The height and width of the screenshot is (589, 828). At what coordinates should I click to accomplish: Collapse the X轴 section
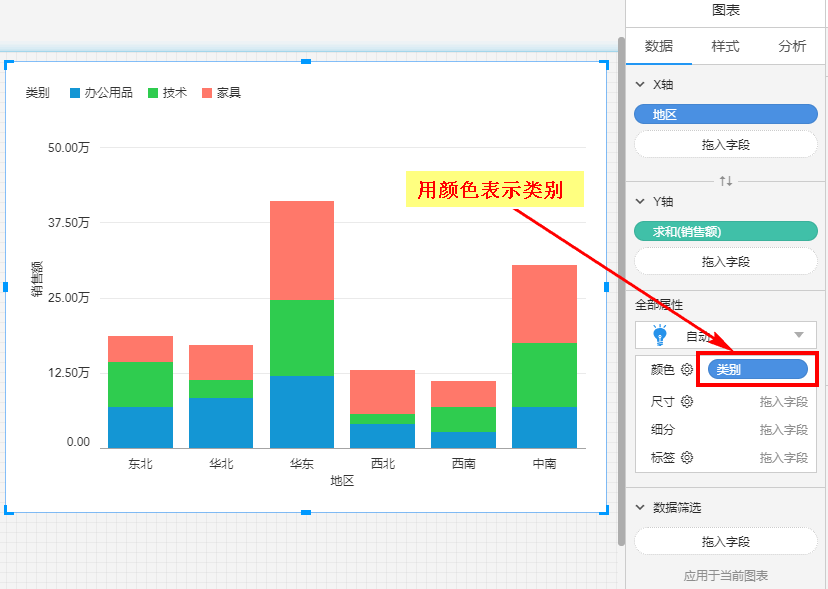click(640, 86)
